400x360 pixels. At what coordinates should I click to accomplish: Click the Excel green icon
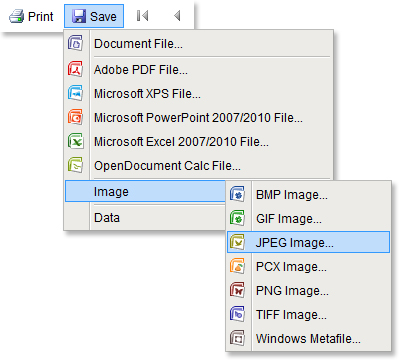(x=76, y=141)
